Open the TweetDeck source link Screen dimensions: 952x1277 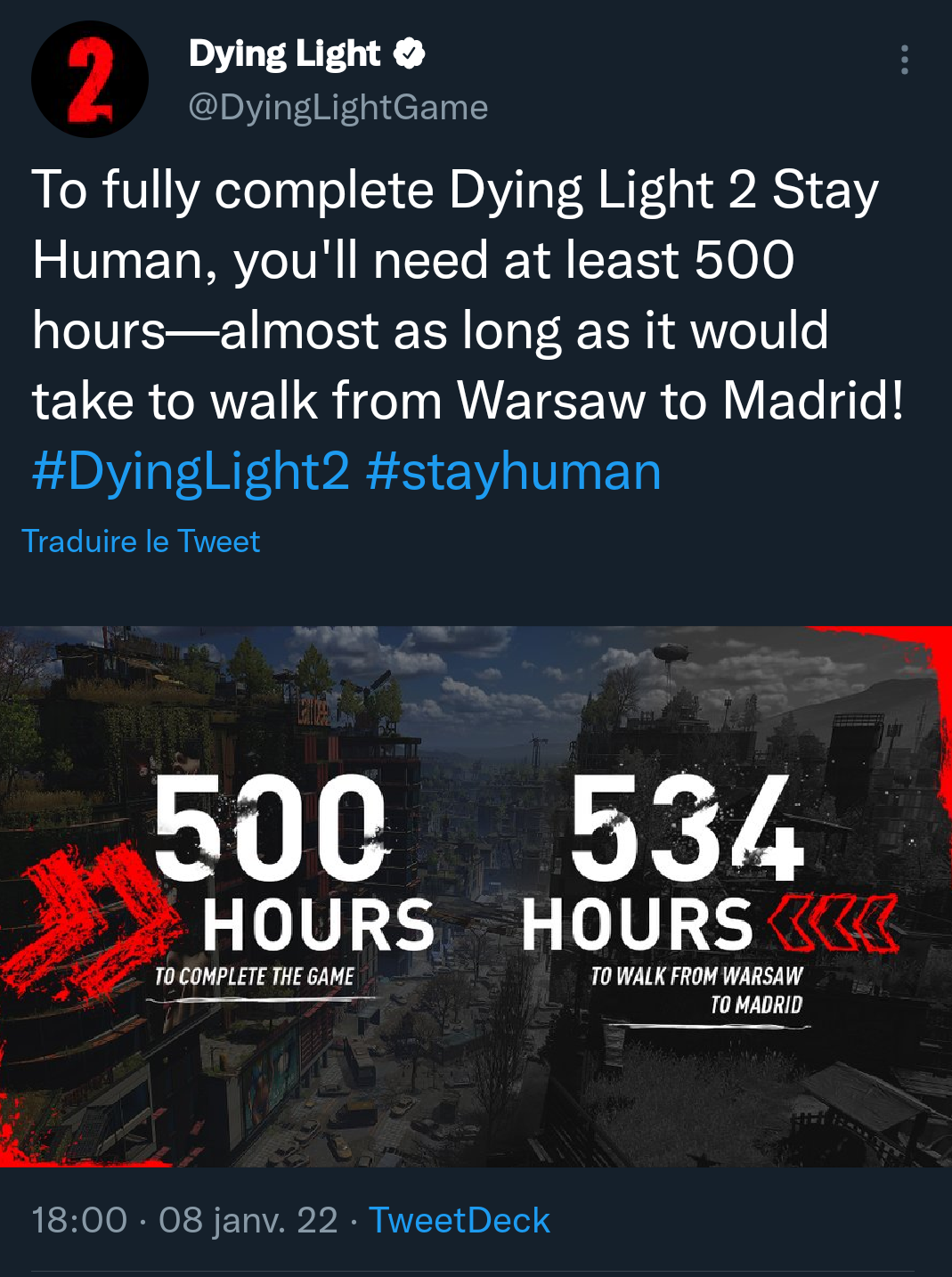coord(460,1220)
